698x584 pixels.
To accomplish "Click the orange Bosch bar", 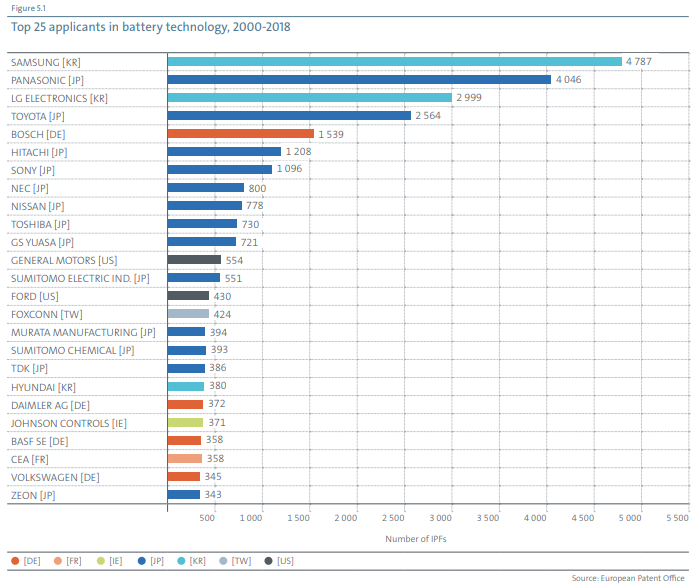I will (240, 133).
